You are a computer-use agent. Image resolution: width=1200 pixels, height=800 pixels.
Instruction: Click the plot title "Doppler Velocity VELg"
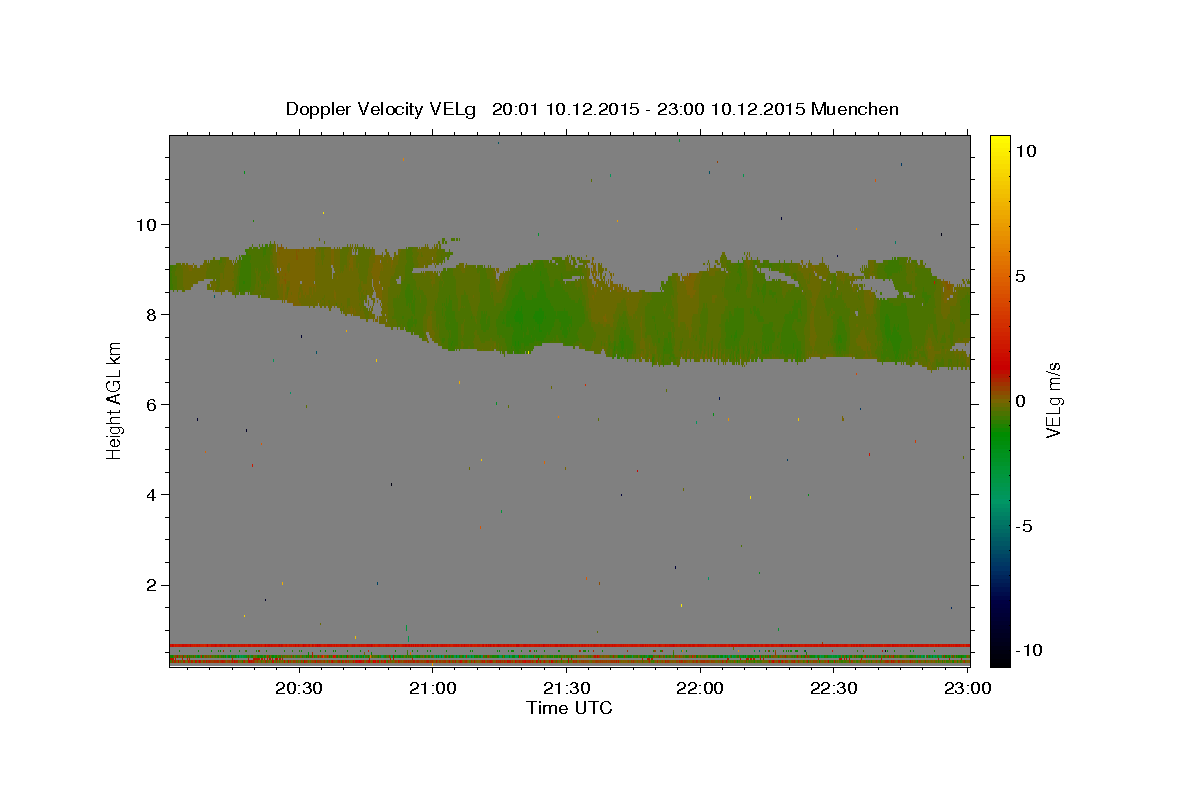[382, 109]
